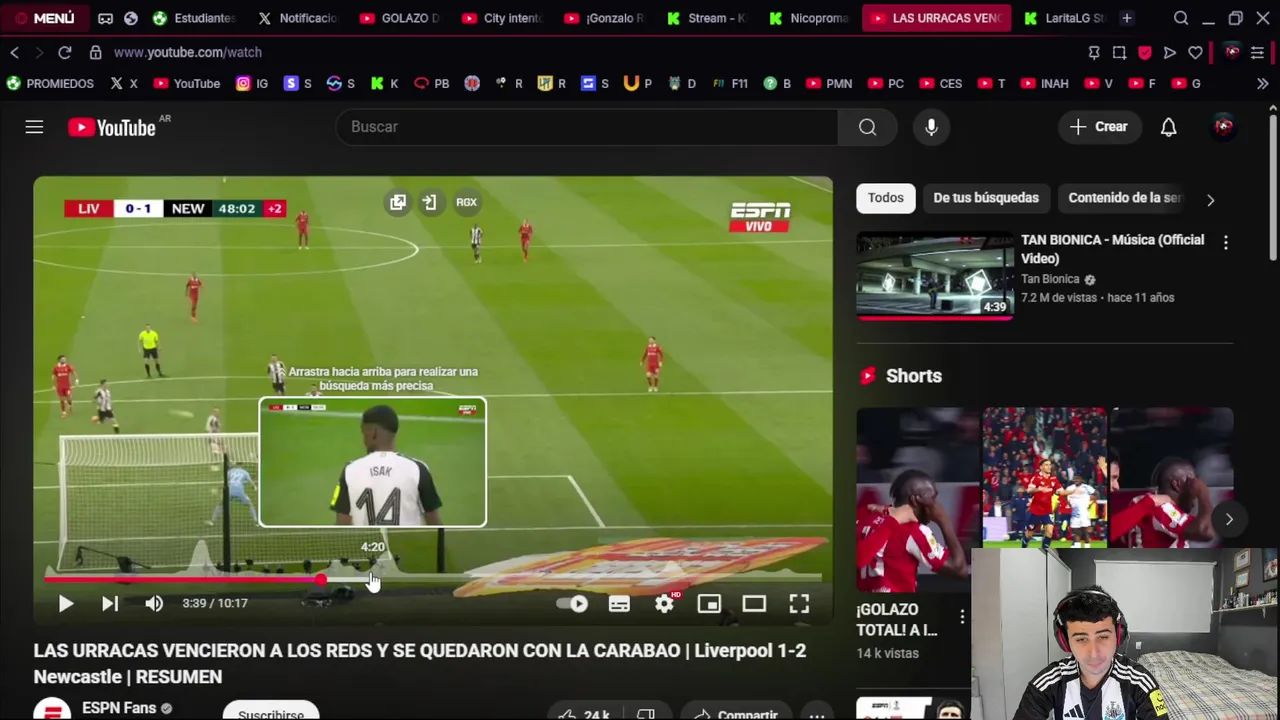
Task: Open the browser easy setup sliders icon
Action: [1257, 52]
